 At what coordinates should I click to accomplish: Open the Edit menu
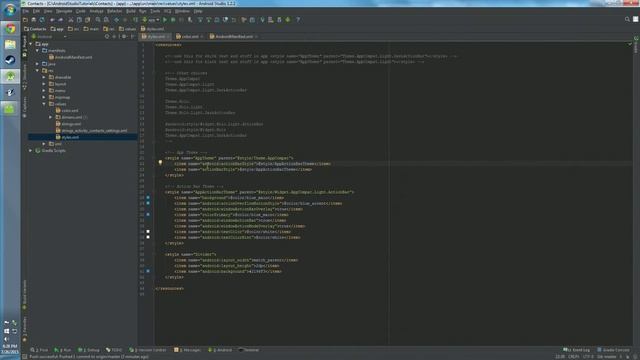36,11
